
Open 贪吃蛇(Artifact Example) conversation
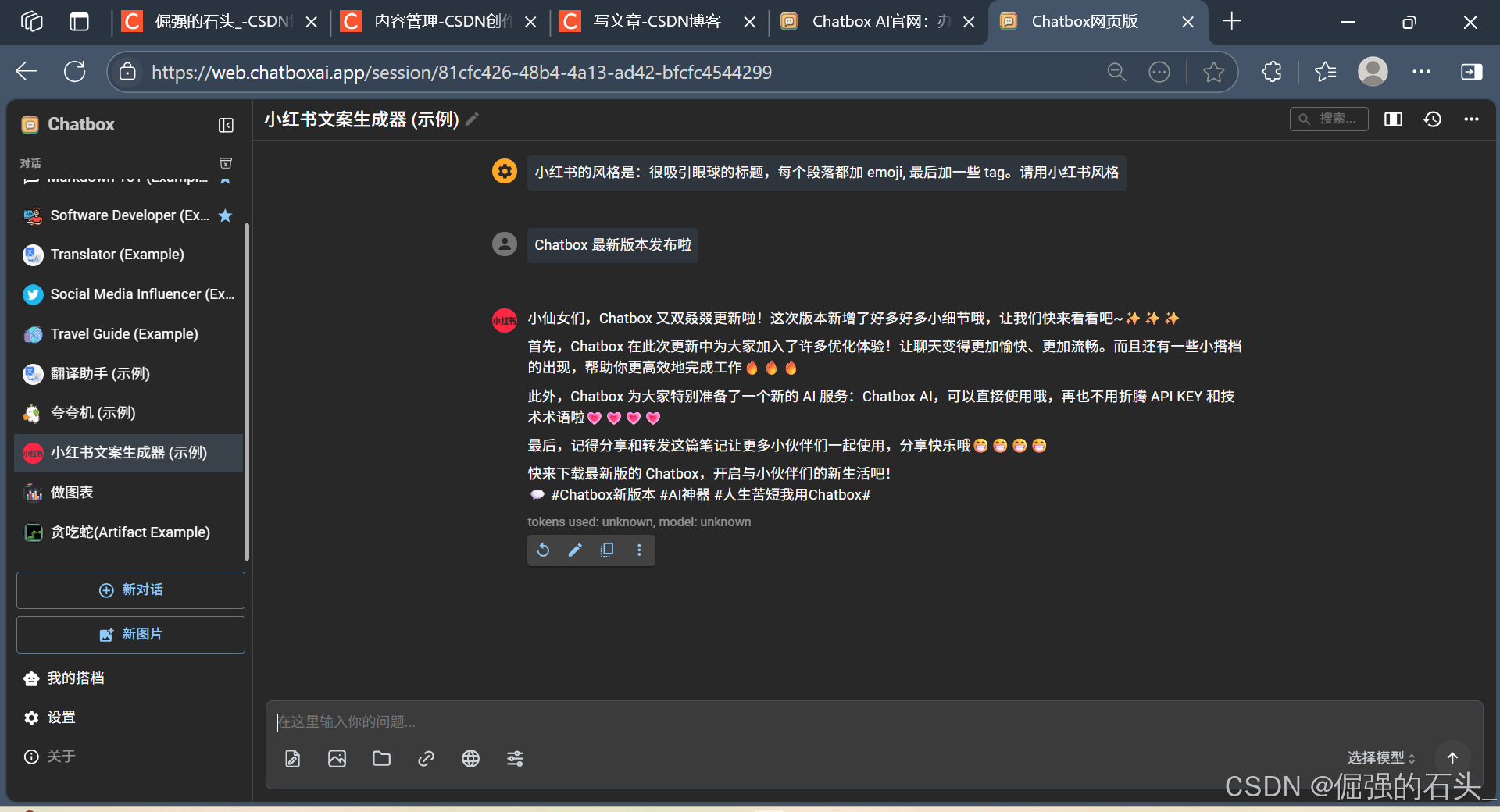129,532
